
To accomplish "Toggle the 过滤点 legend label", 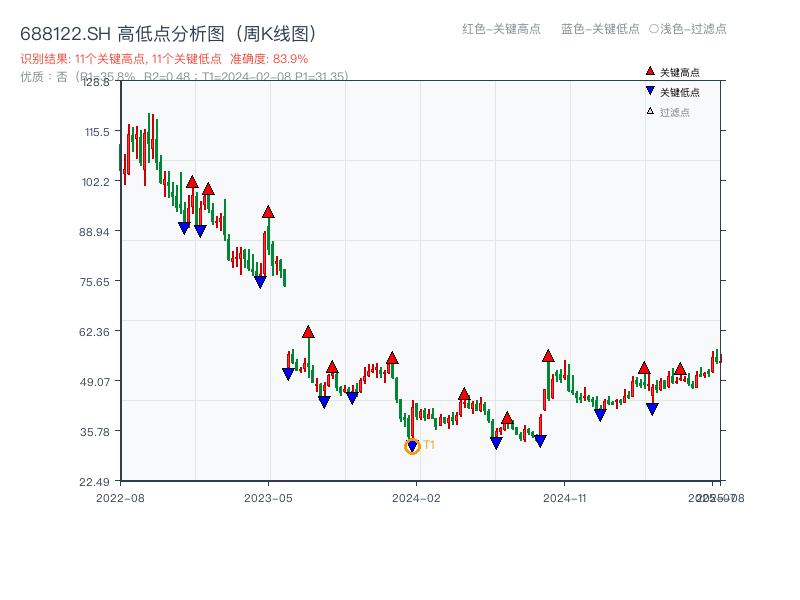I will [675, 112].
